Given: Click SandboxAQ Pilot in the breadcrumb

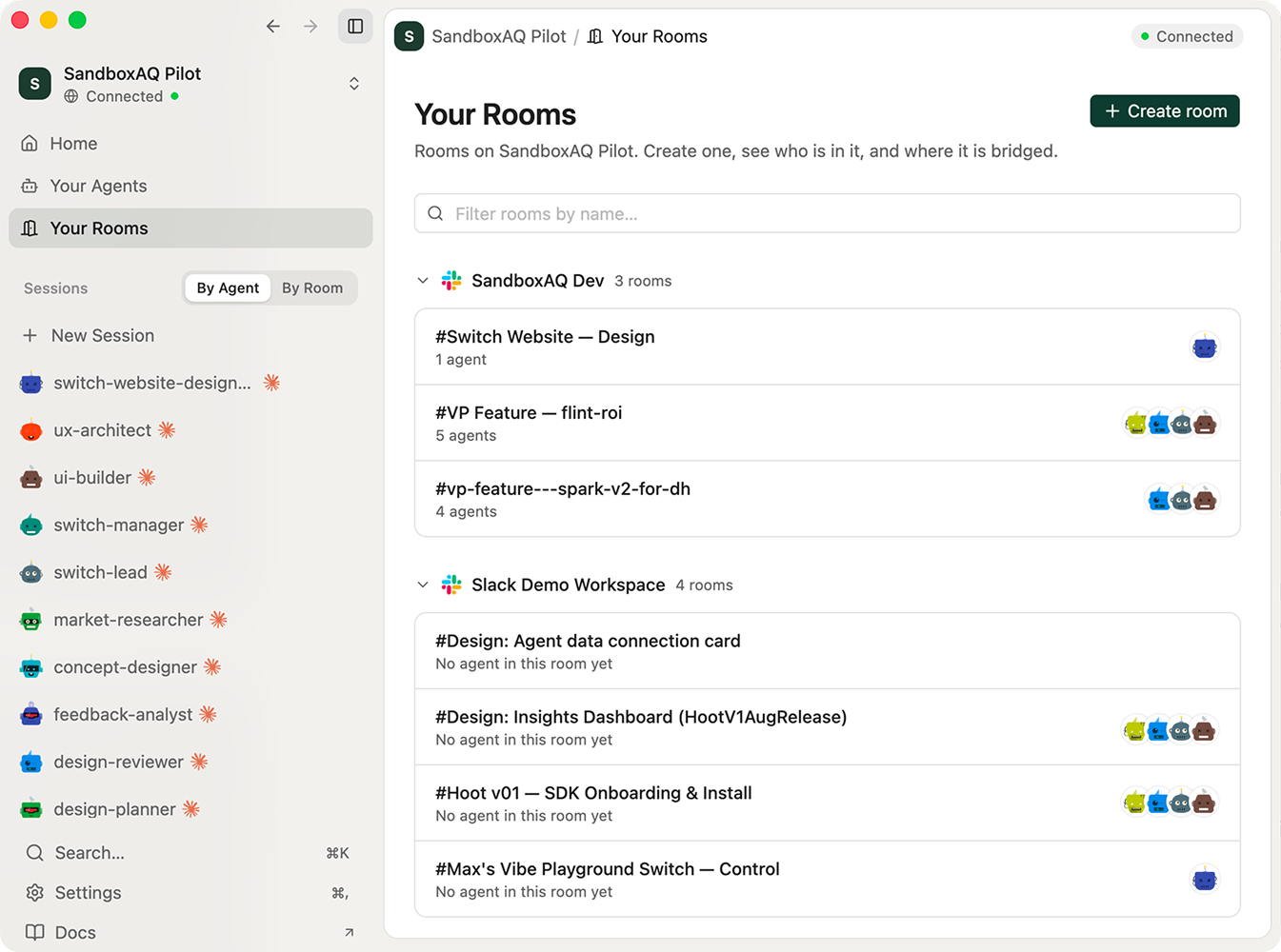Looking at the screenshot, I should point(498,36).
